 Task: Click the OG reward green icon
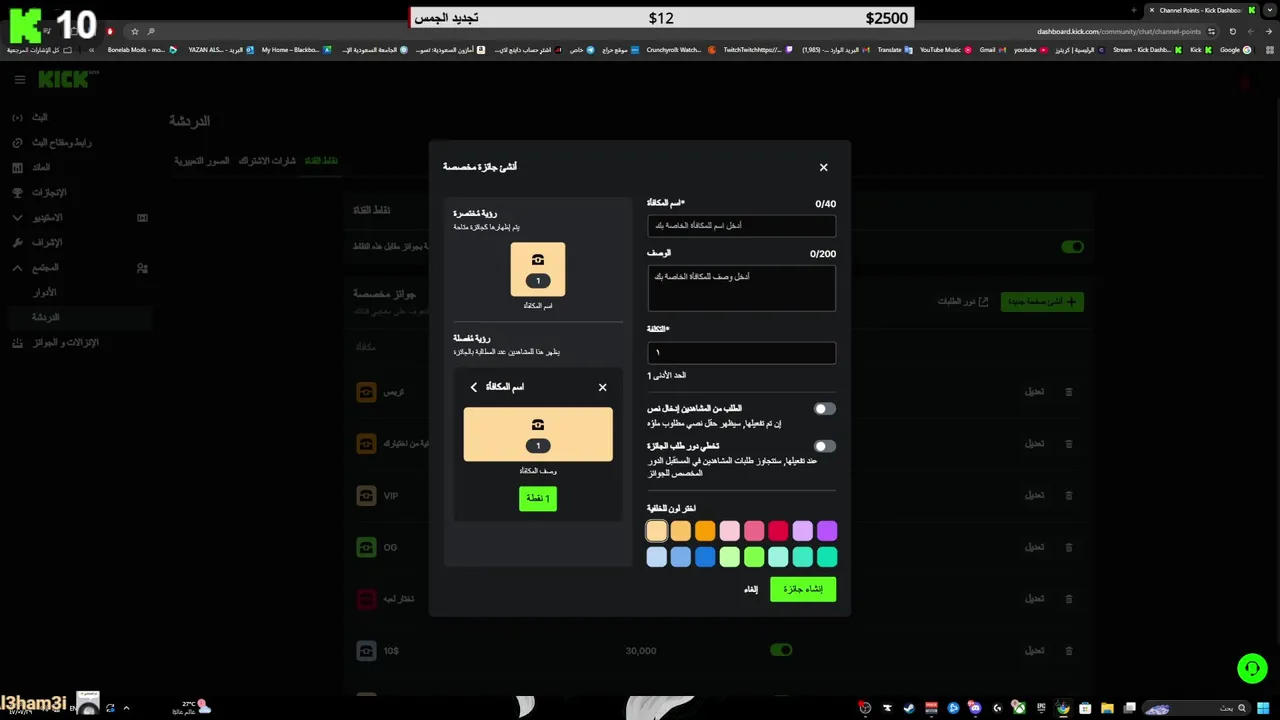click(366, 547)
